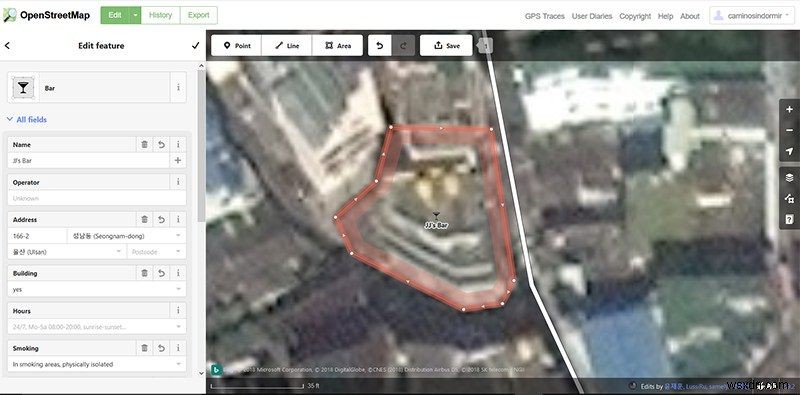Open the Edit dropdown arrow
Viewport: 800px width, 395px height.
point(135,15)
